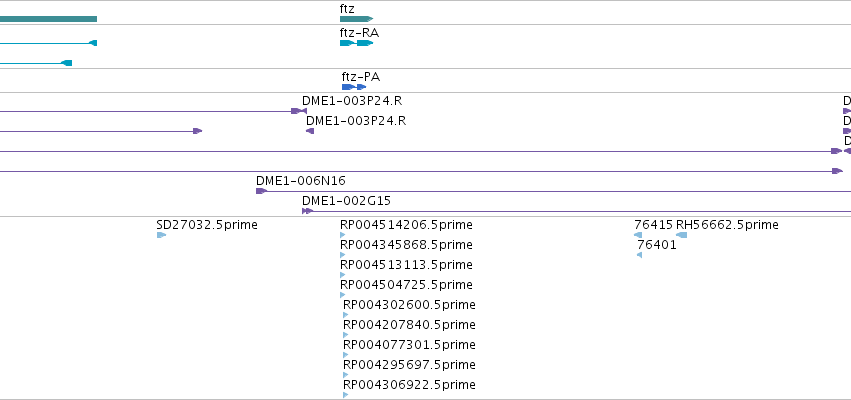
Task: Click the RP004514206.5prime arrow marker
Action: coord(342,235)
